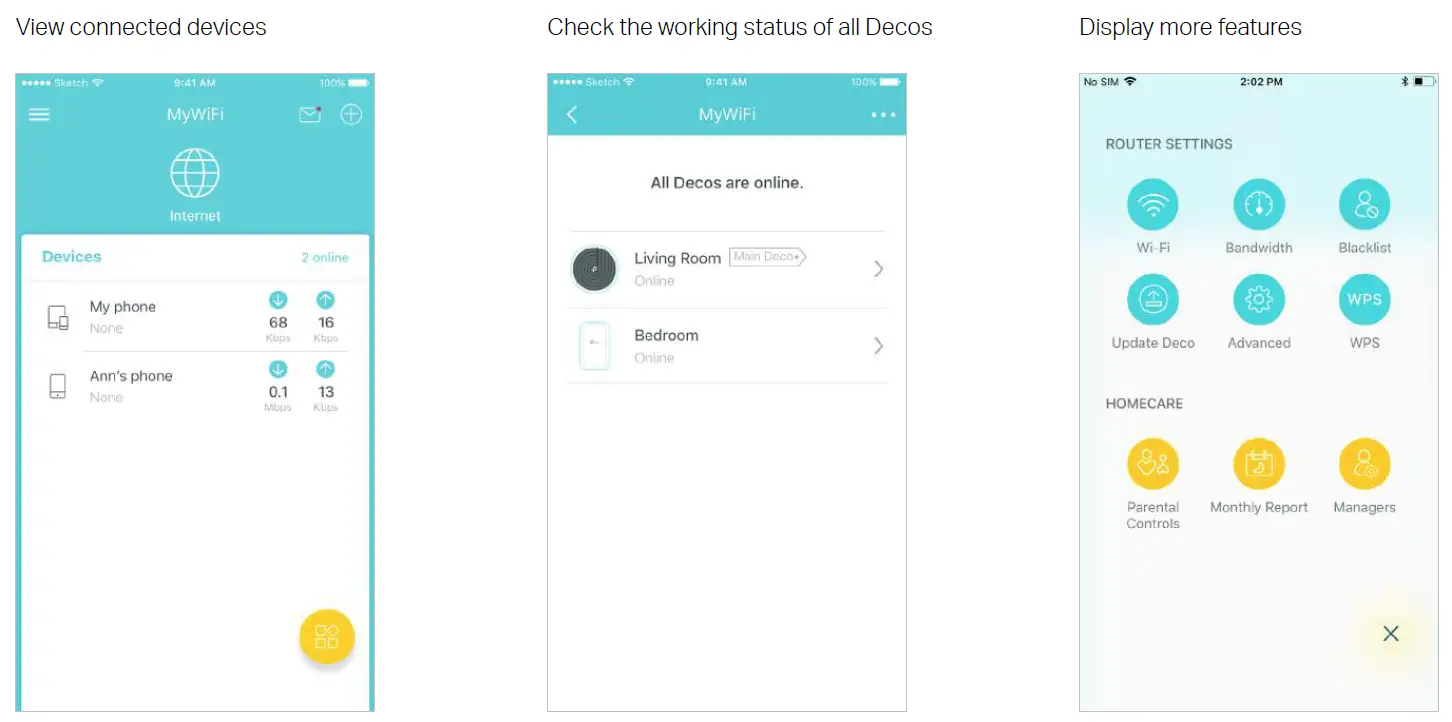Open Parental Controls
This screenshot has width=1452, height=722.
click(1152, 464)
